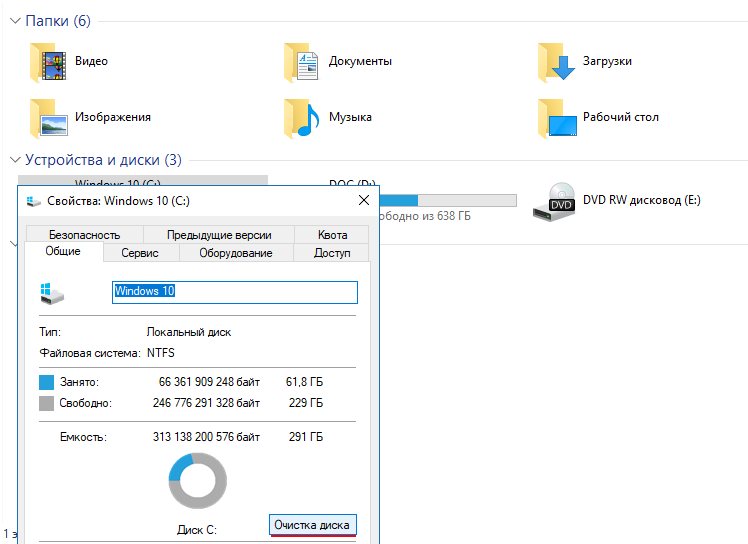Switch to the Сервис tab

point(140,253)
